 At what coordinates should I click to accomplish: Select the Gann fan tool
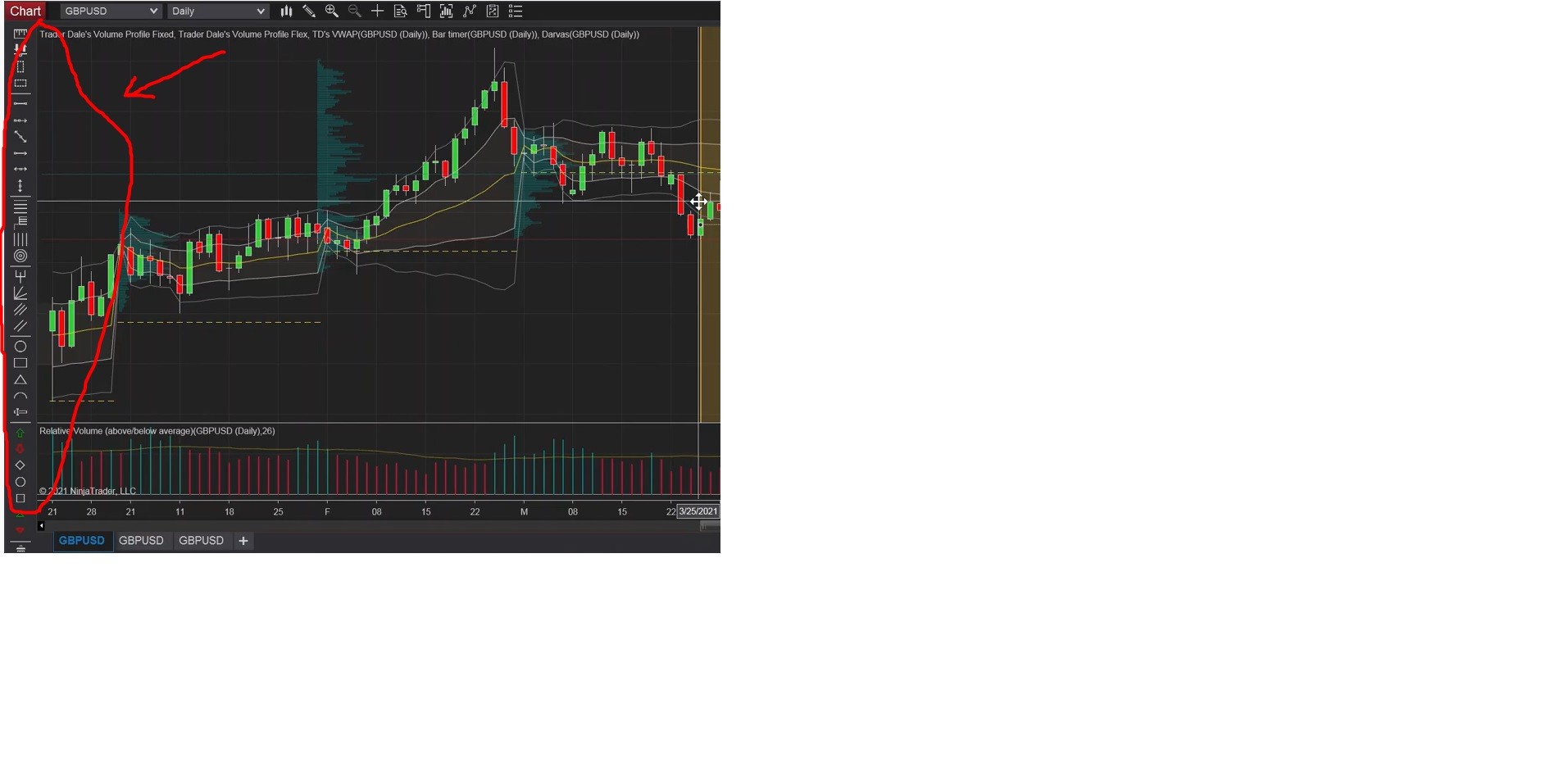click(20, 293)
